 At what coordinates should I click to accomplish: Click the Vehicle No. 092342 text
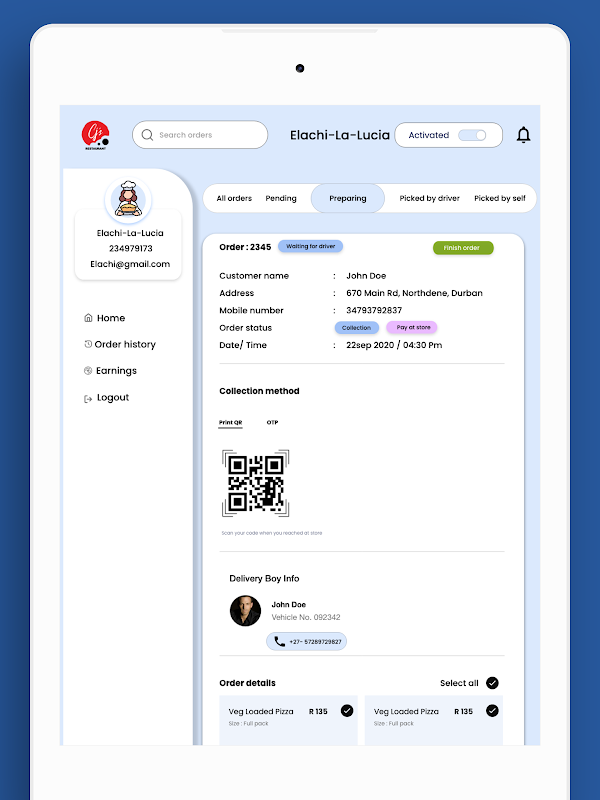click(x=306, y=617)
